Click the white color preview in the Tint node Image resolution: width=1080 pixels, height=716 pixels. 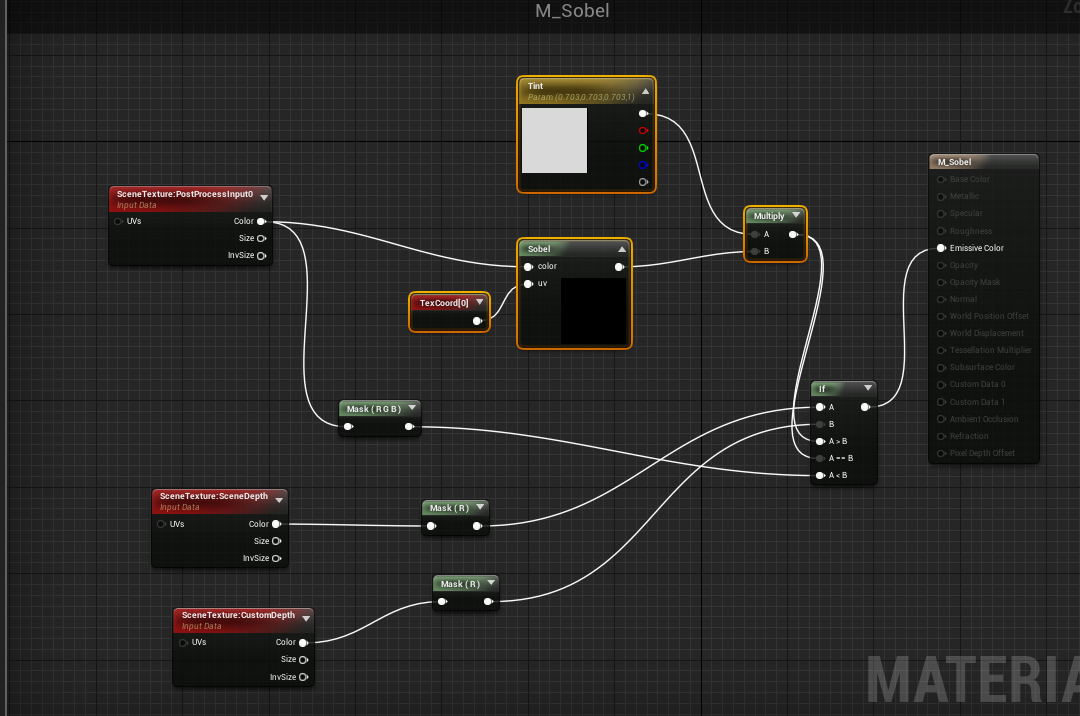[x=554, y=141]
